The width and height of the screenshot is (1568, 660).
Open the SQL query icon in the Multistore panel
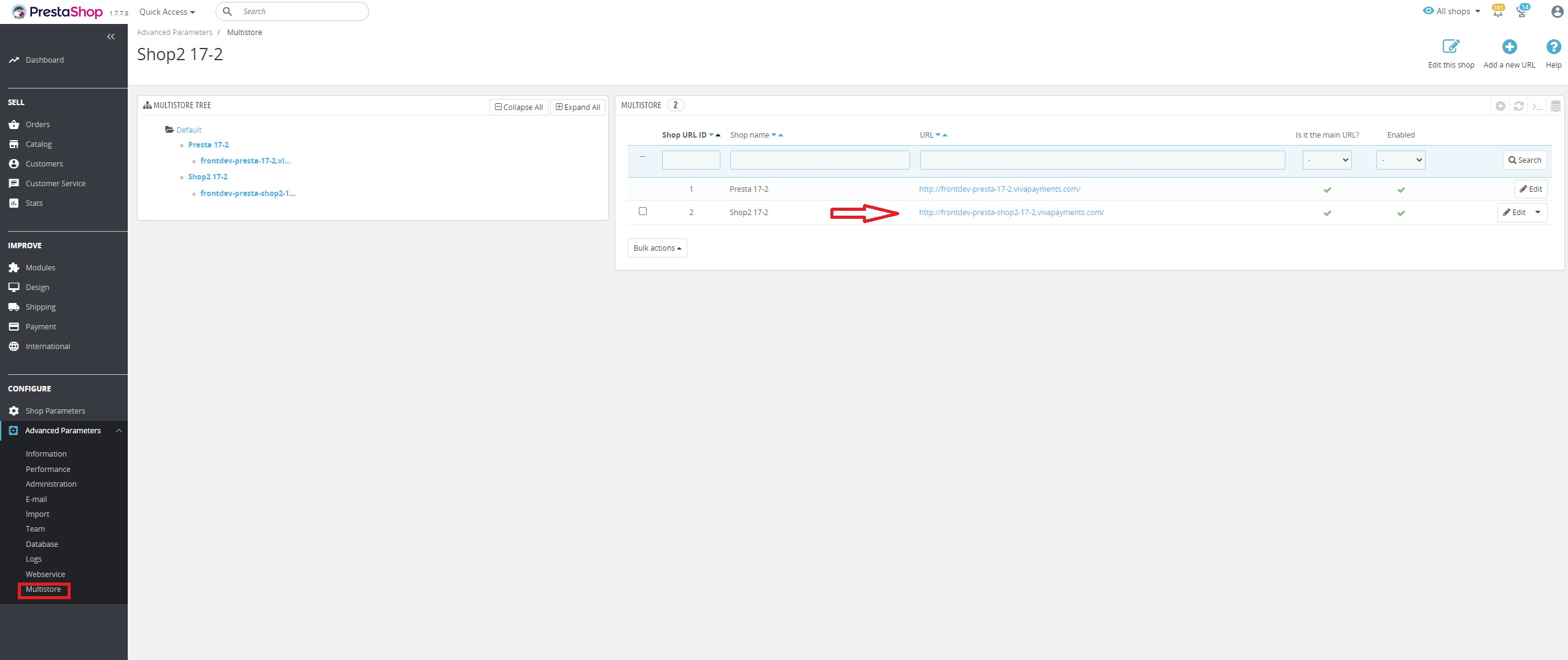click(x=1537, y=106)
